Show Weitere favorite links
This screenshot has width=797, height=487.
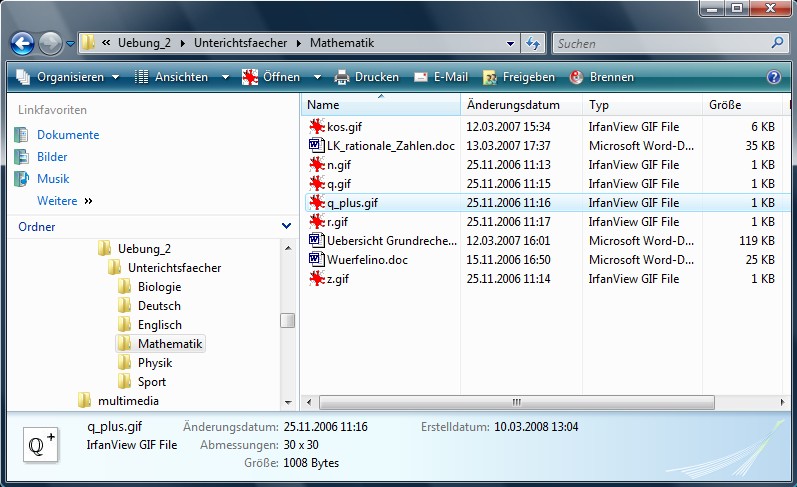pyautogui.click(x=65, y=201)
